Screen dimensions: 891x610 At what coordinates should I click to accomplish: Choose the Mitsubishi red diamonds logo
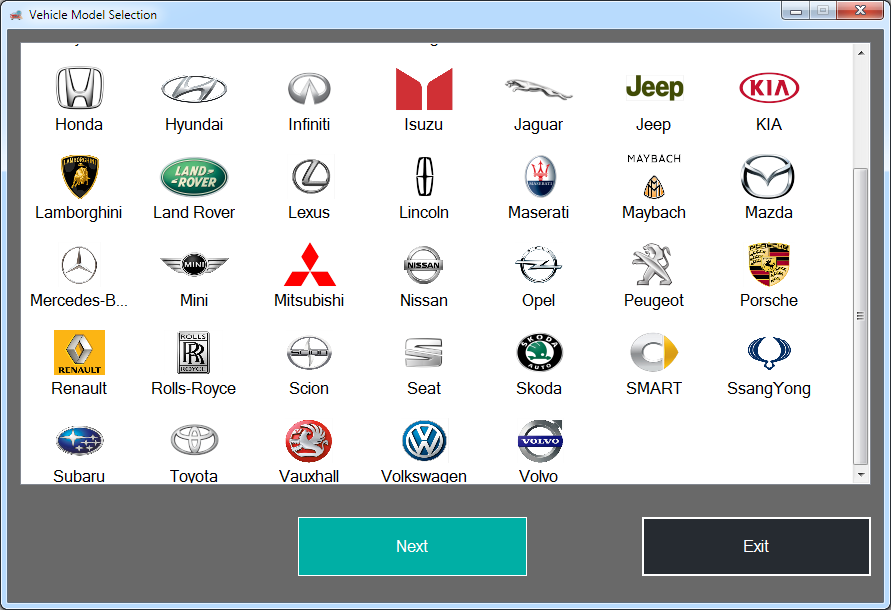(310, 264)
